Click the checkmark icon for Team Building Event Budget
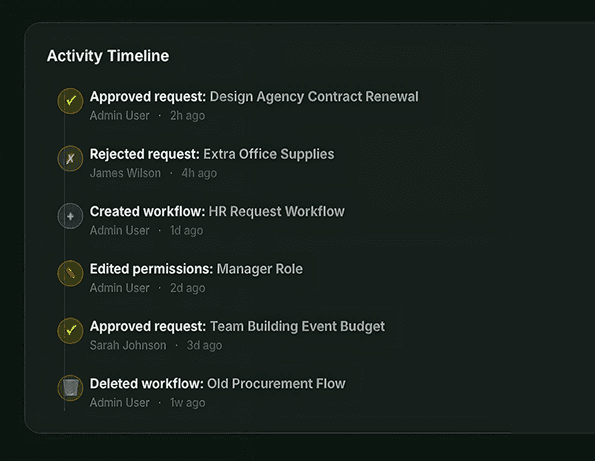The image size is (595, 461). click(x=70, y=331)
